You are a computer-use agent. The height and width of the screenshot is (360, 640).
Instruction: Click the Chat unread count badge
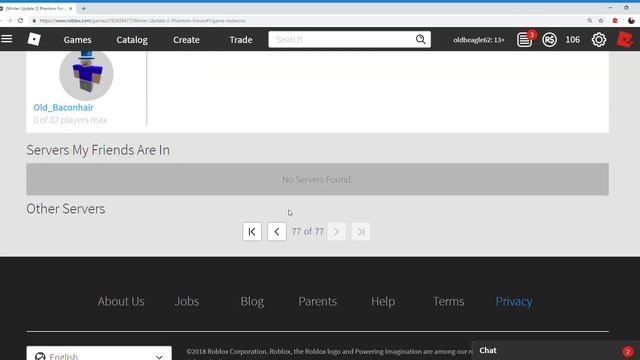click(x=628, y=351)
